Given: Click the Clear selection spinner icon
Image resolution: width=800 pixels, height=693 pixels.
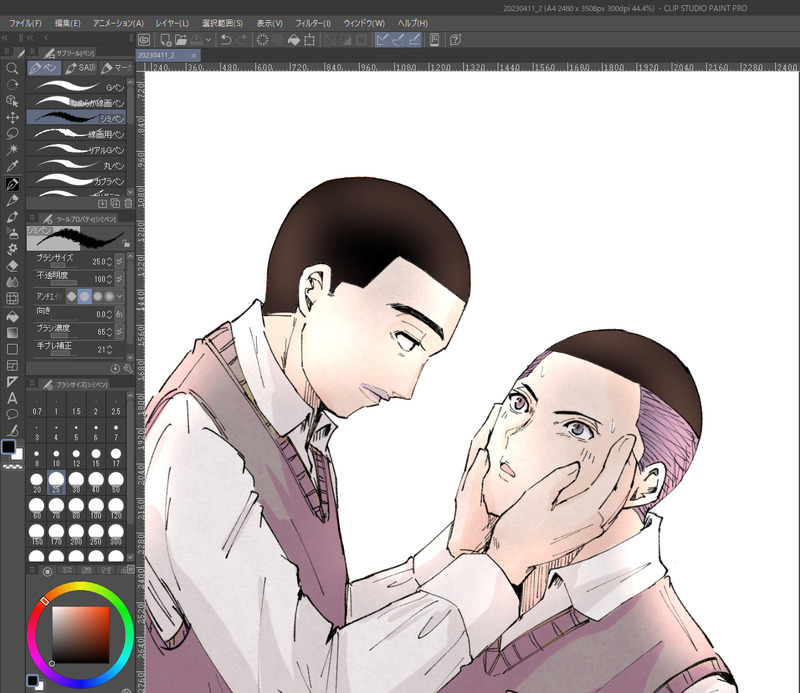Looking at the screenshot, I should (262, 40).
